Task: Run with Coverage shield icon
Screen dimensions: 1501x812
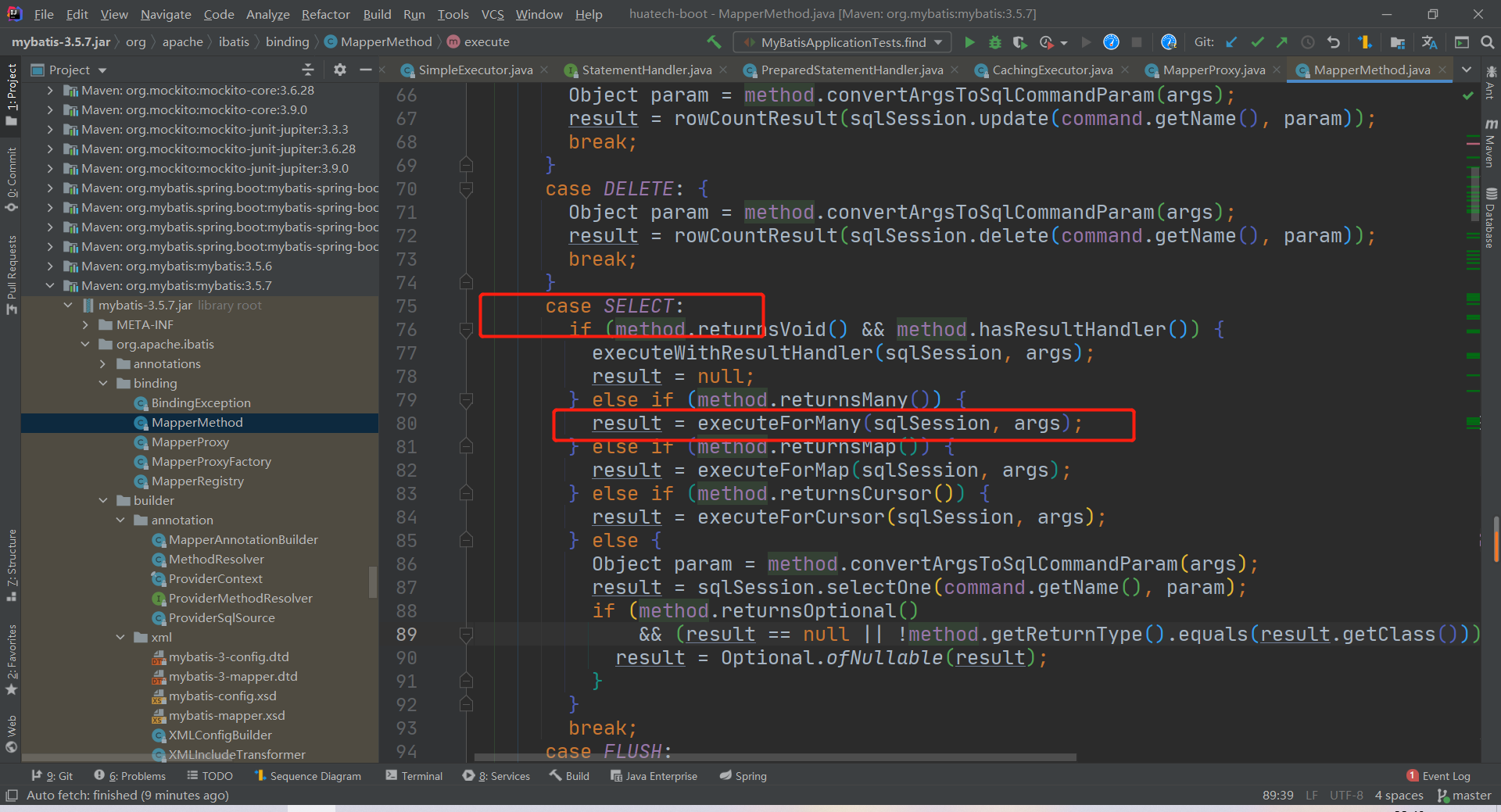Action: click(x=1019, y=42)
